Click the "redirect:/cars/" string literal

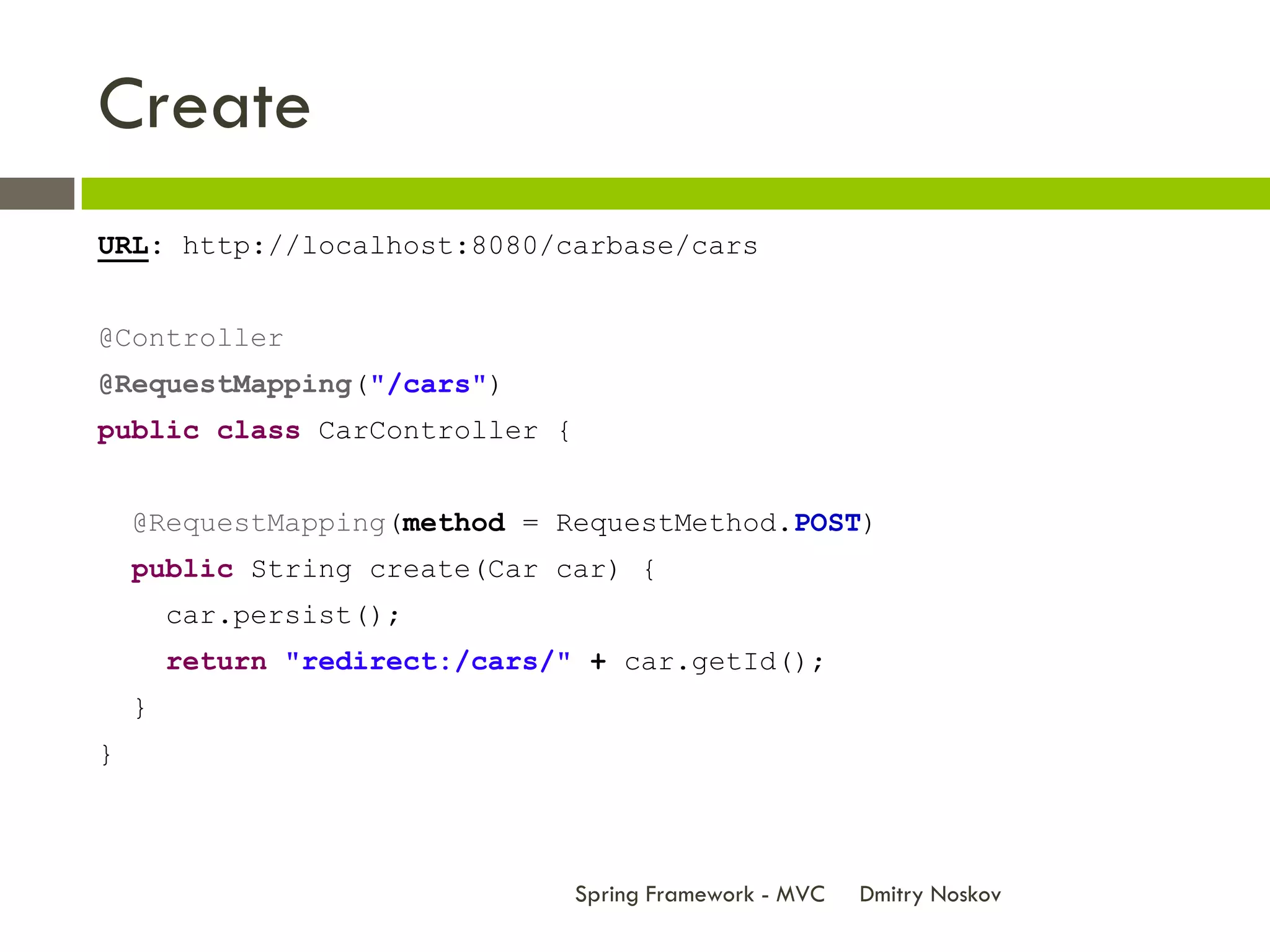click(x=428, y=662)
